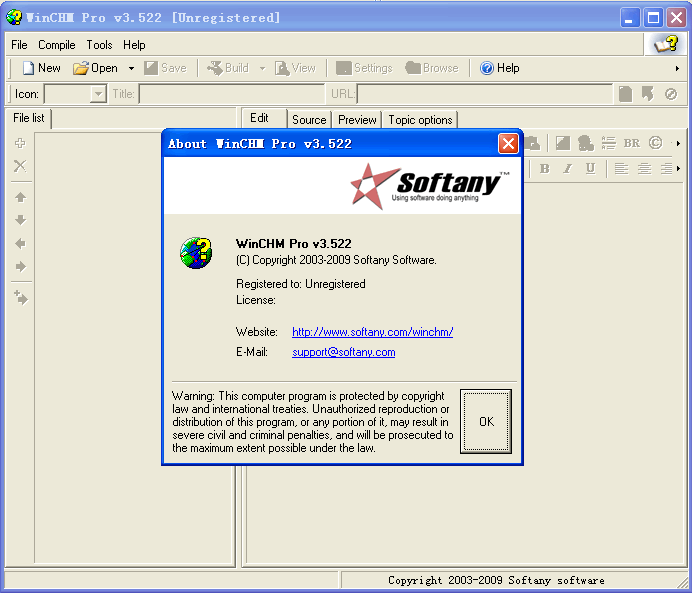Toggle italic formatting

(567, 168)
